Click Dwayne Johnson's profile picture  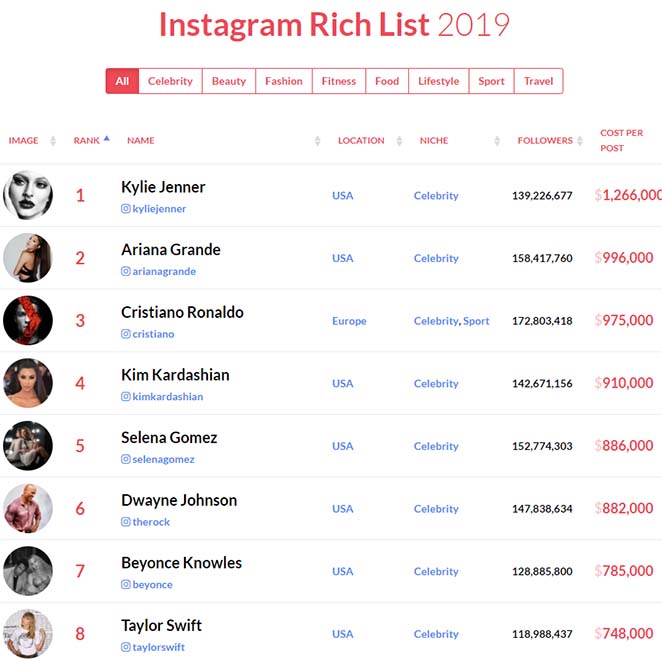coord(28,508)
